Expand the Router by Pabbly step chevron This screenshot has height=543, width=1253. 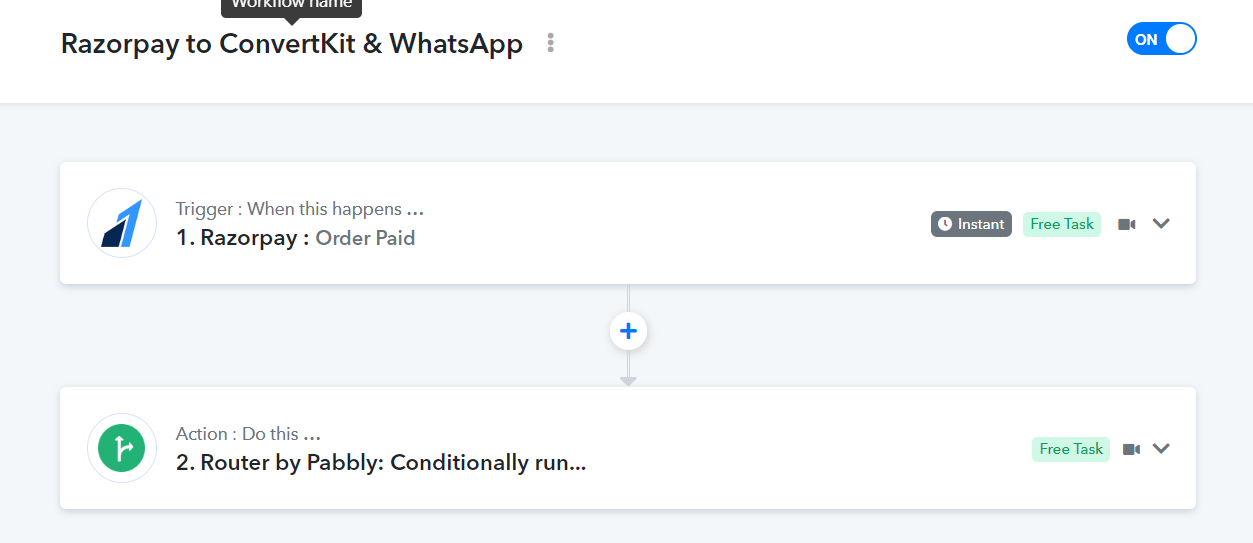tap(1161, 449)
